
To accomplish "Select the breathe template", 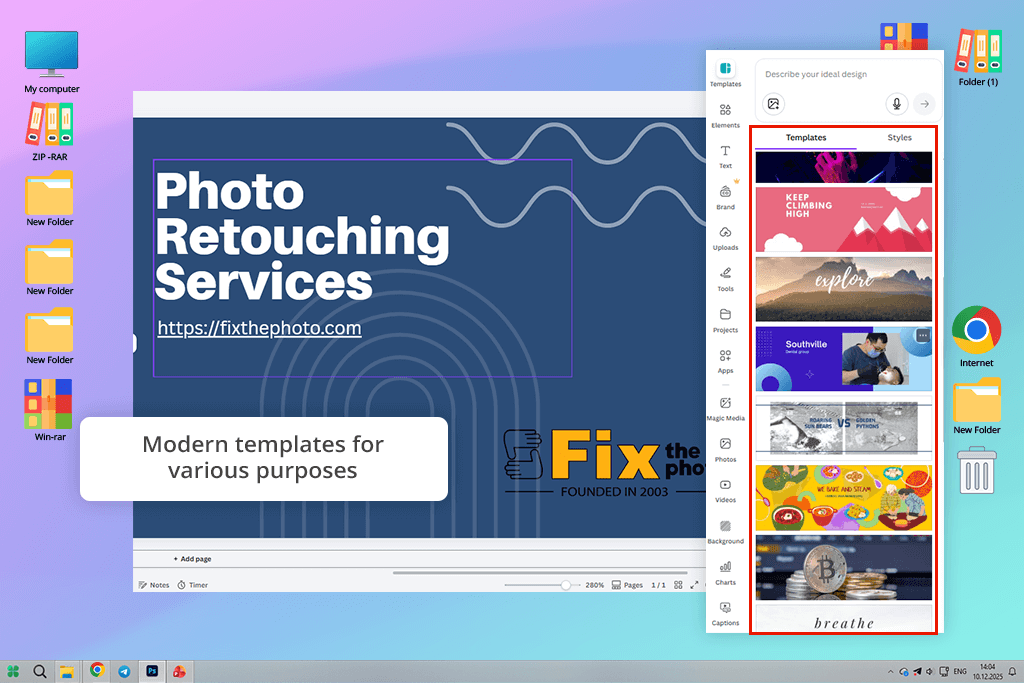I will click(x=844, y=618).
